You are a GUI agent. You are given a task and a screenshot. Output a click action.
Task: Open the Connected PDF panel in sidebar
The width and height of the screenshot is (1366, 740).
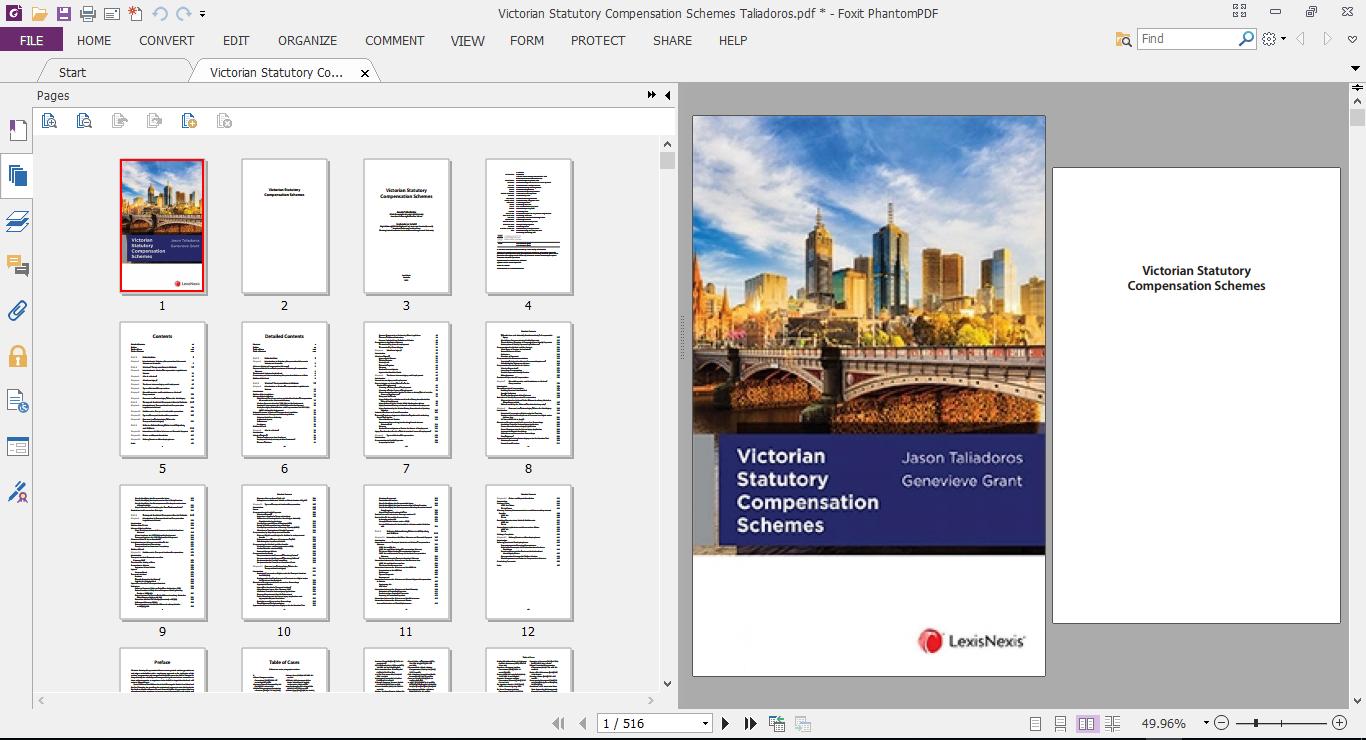pyautogui.click(x=17, y=402)
